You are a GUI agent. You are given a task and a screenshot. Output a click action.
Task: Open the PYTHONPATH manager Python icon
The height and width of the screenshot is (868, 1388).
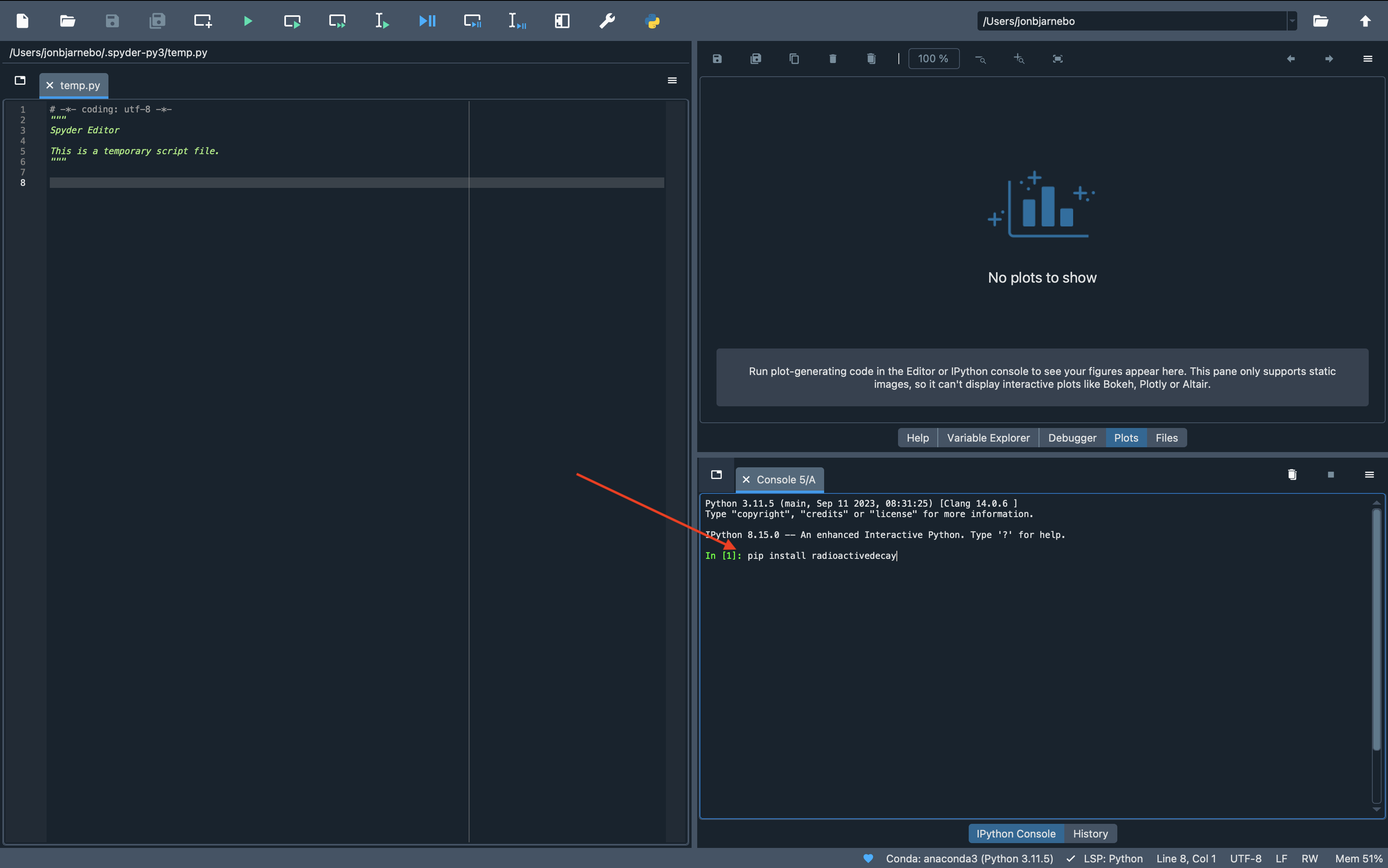click(x=652, y=21)
